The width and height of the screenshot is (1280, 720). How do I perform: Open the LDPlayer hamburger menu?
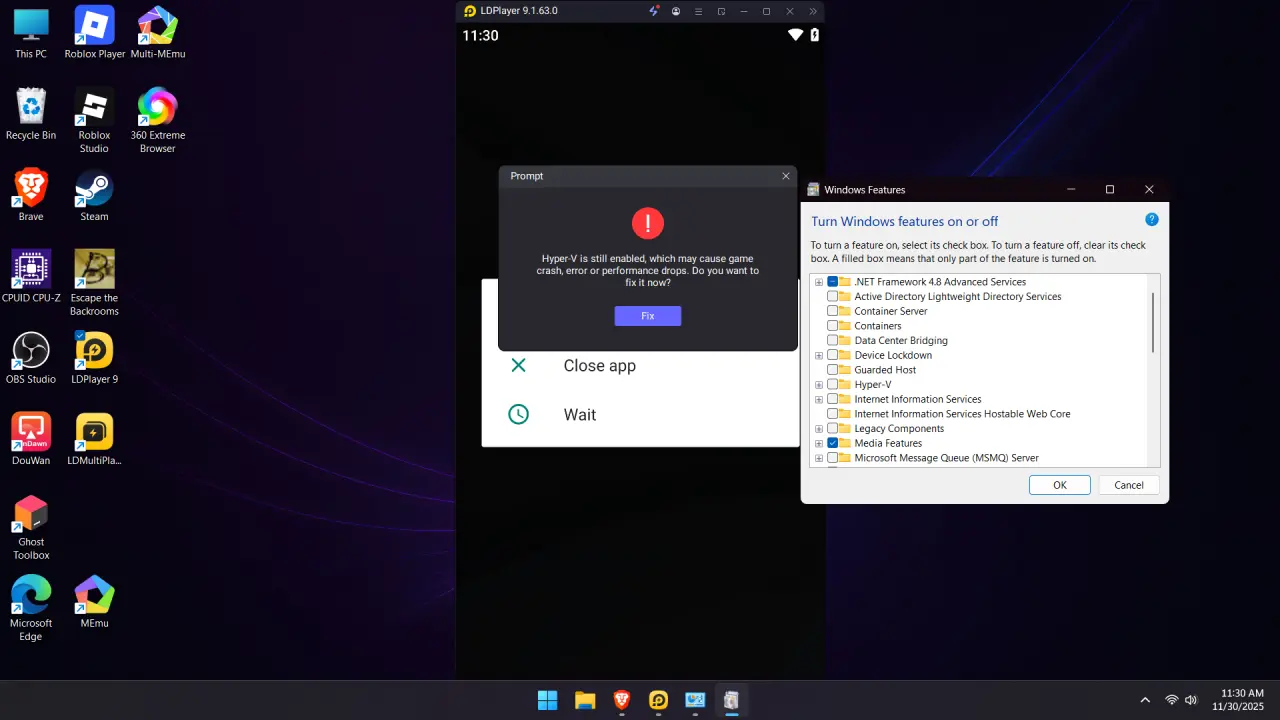tap(698, 11)
